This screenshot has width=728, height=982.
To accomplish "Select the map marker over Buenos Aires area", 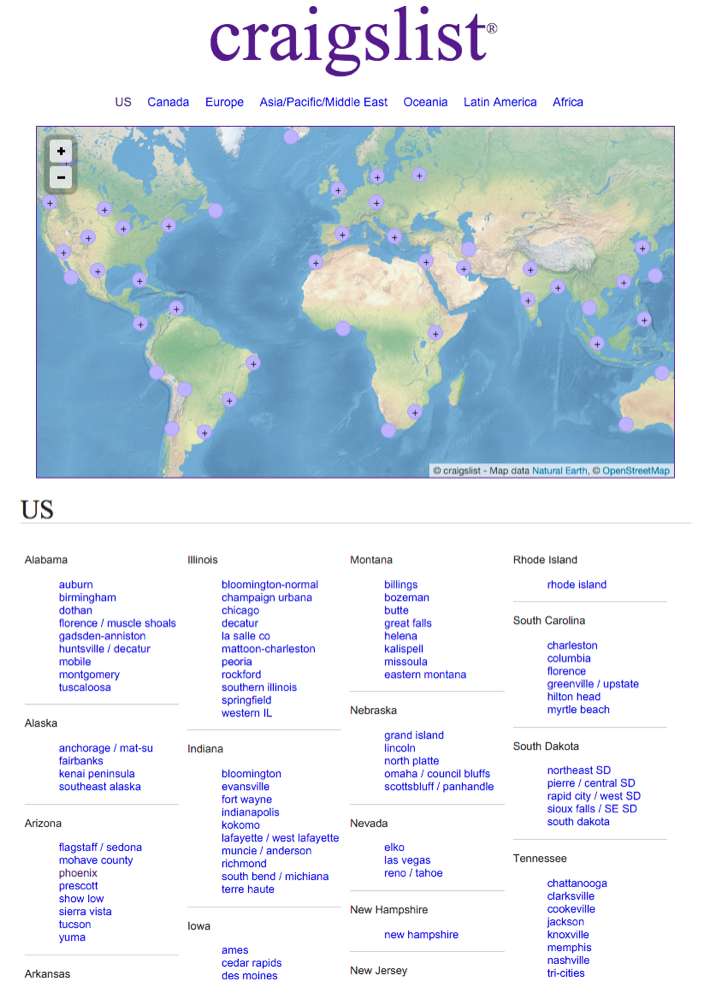I will click(x=204, y=432).
